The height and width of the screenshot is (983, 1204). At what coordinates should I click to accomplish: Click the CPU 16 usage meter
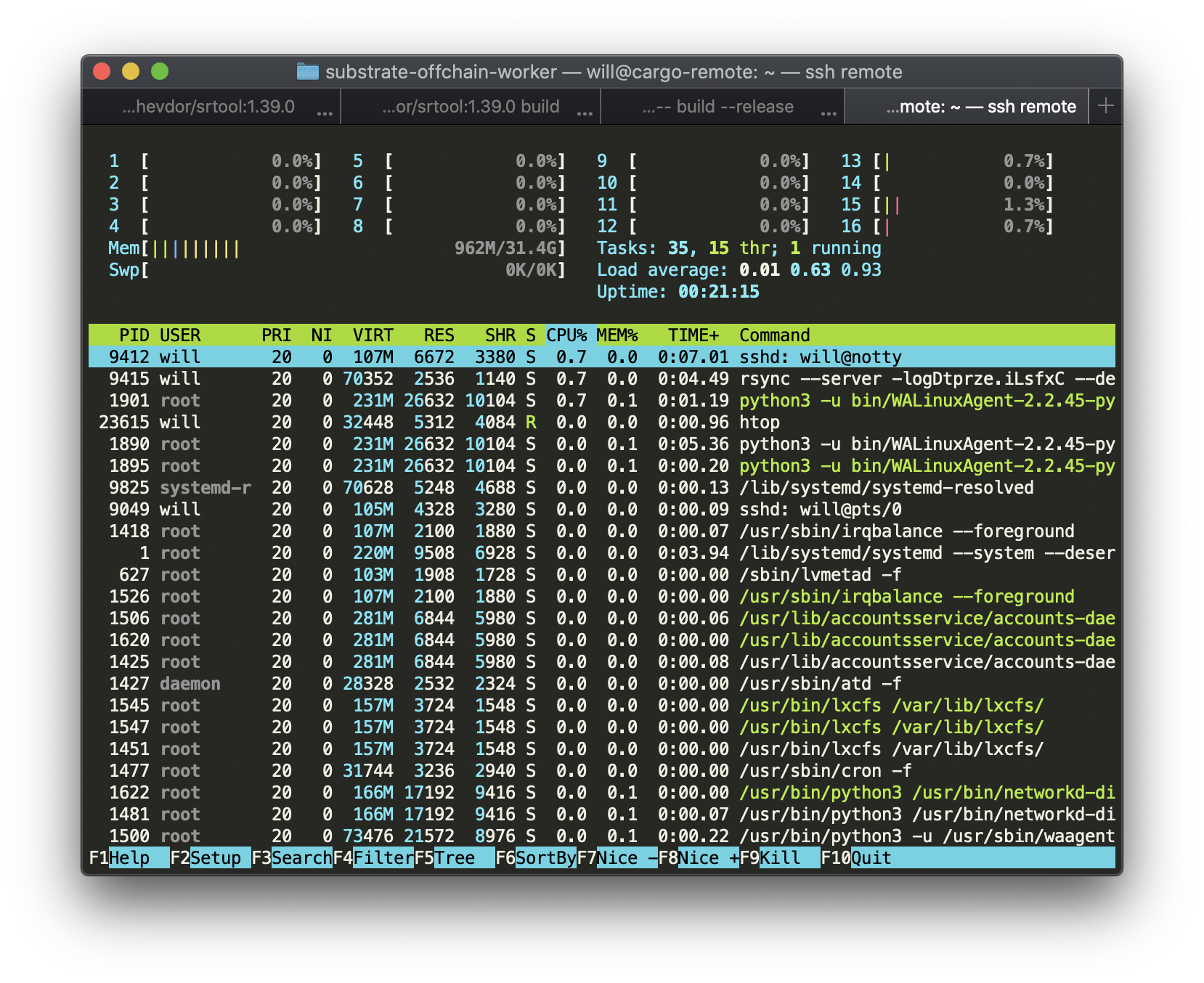[x=947, y=227]
